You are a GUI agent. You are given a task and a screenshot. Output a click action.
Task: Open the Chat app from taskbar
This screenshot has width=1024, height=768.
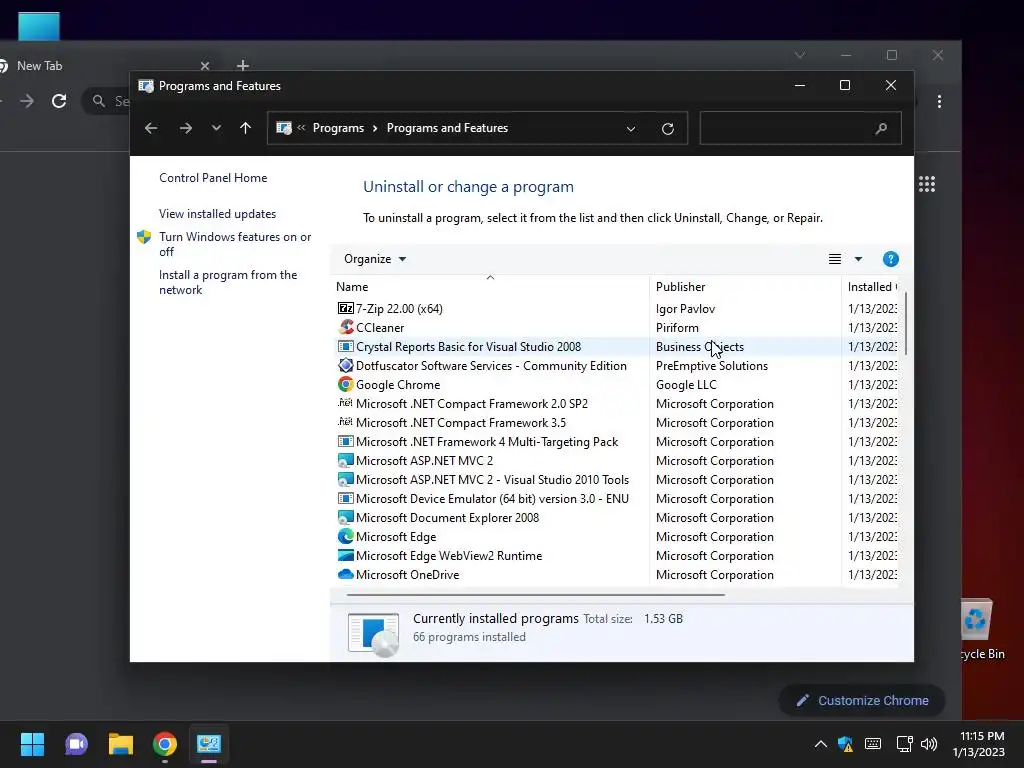click(76, 744)
